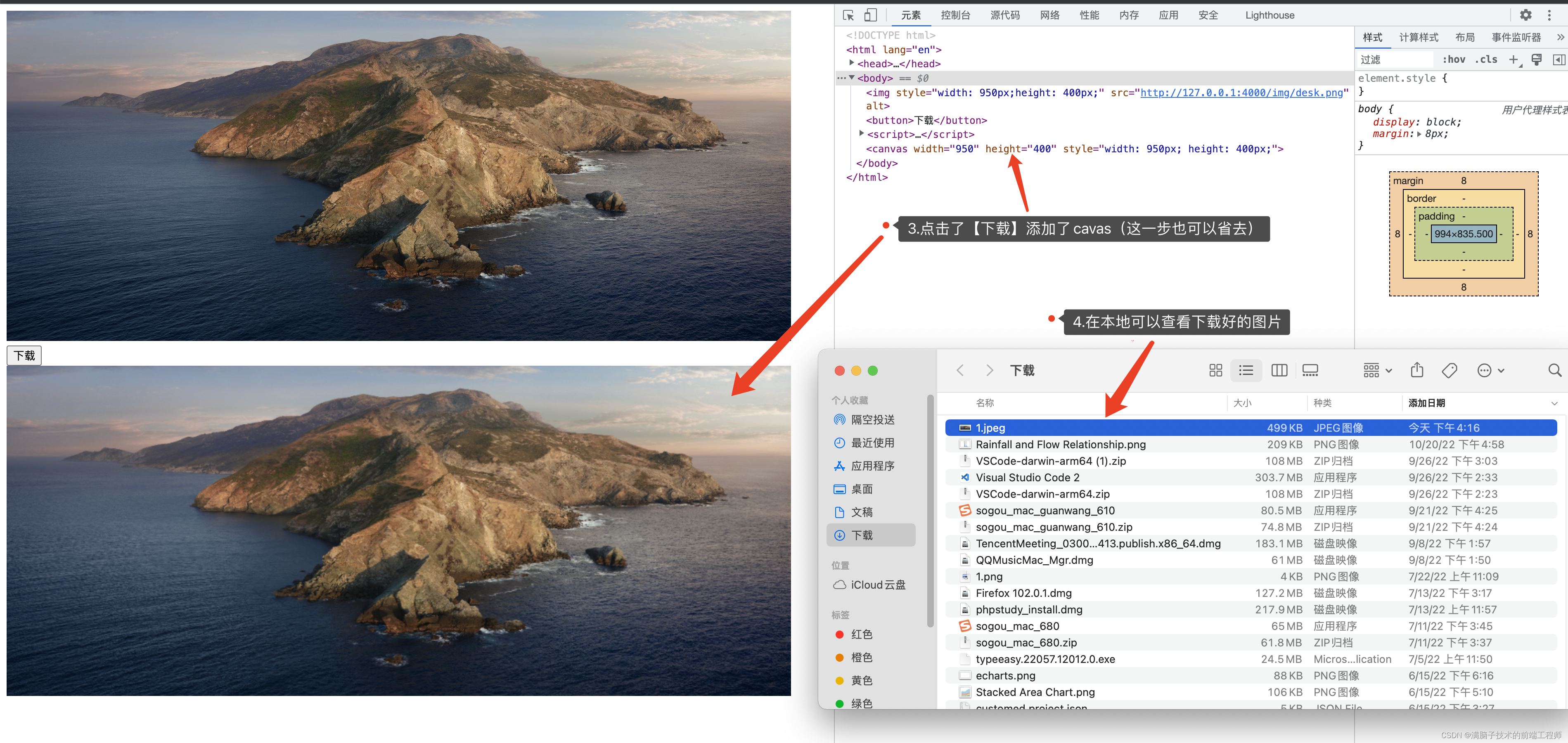Select Visual Studio Code 2 row
1568x743 pixels.
click(x=1250, y=478)
